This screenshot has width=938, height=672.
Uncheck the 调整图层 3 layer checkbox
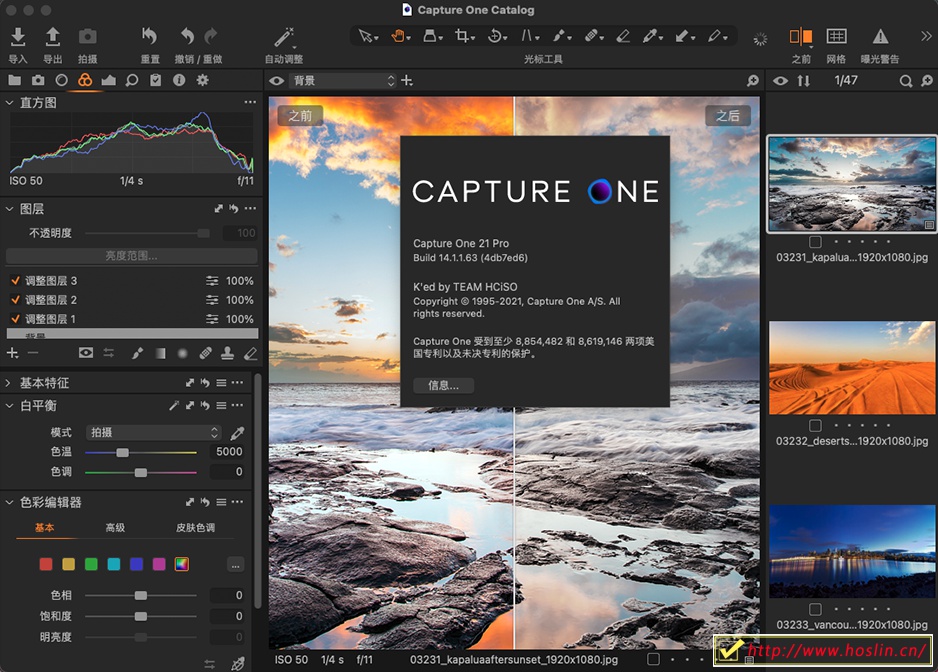pyautogui.click(x=15, y=281)
